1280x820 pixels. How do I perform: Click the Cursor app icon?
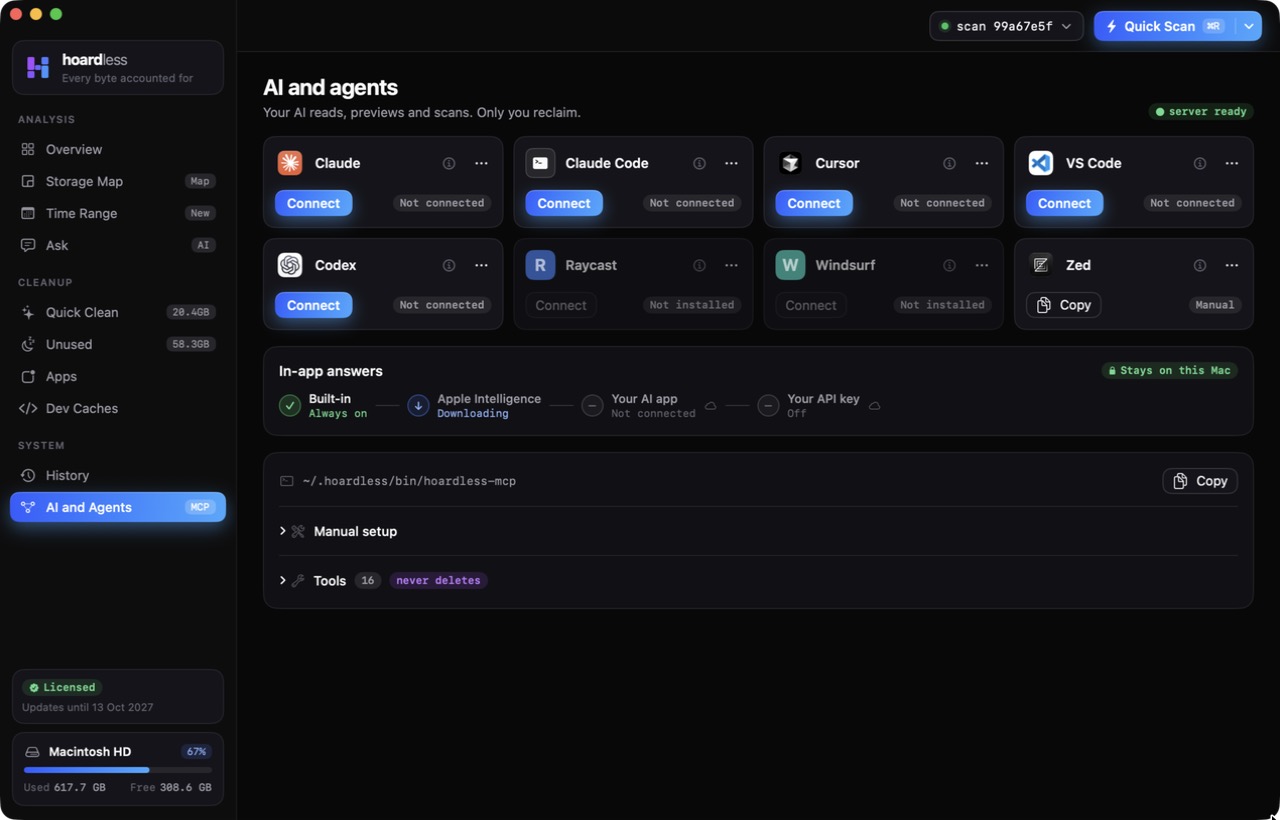791,163
